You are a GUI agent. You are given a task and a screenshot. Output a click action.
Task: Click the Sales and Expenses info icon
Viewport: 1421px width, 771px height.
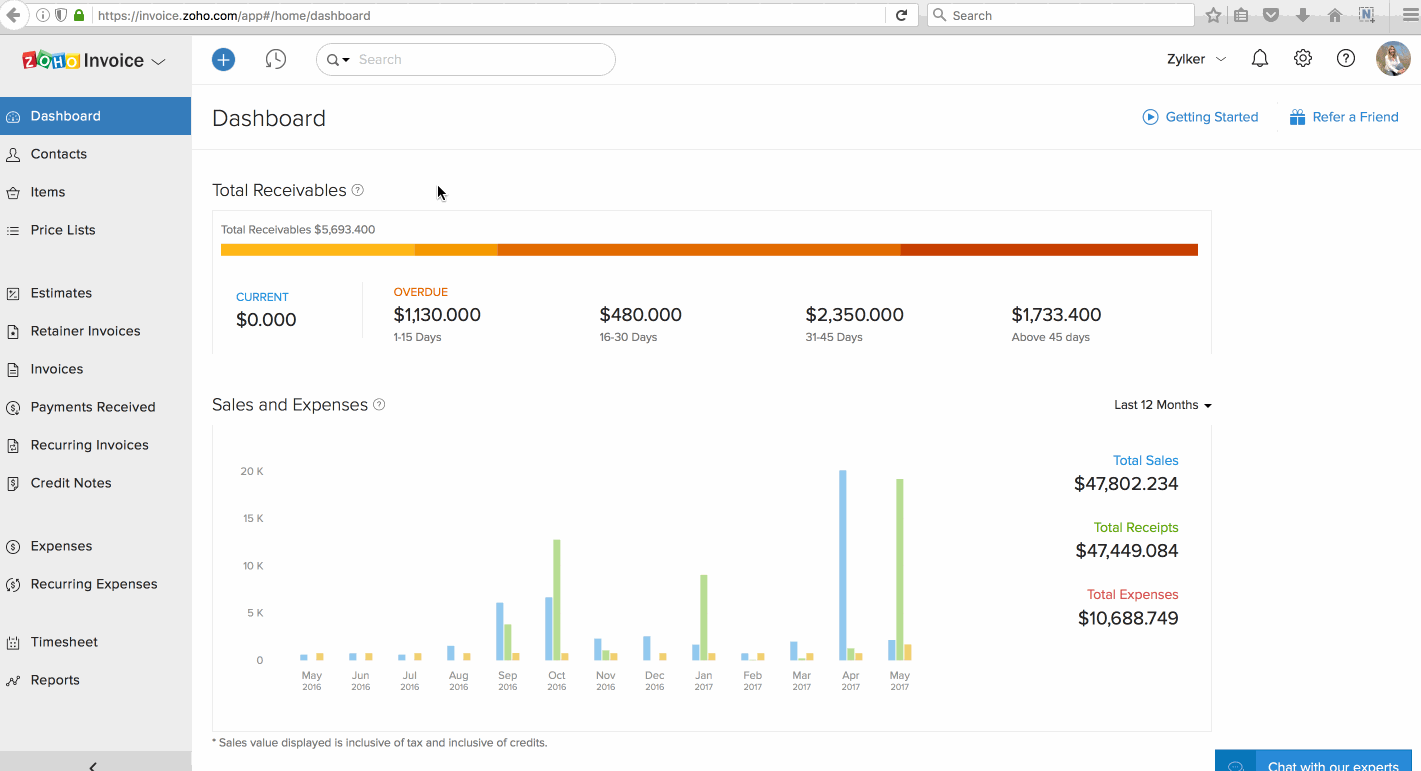click(x=379, y=405)
